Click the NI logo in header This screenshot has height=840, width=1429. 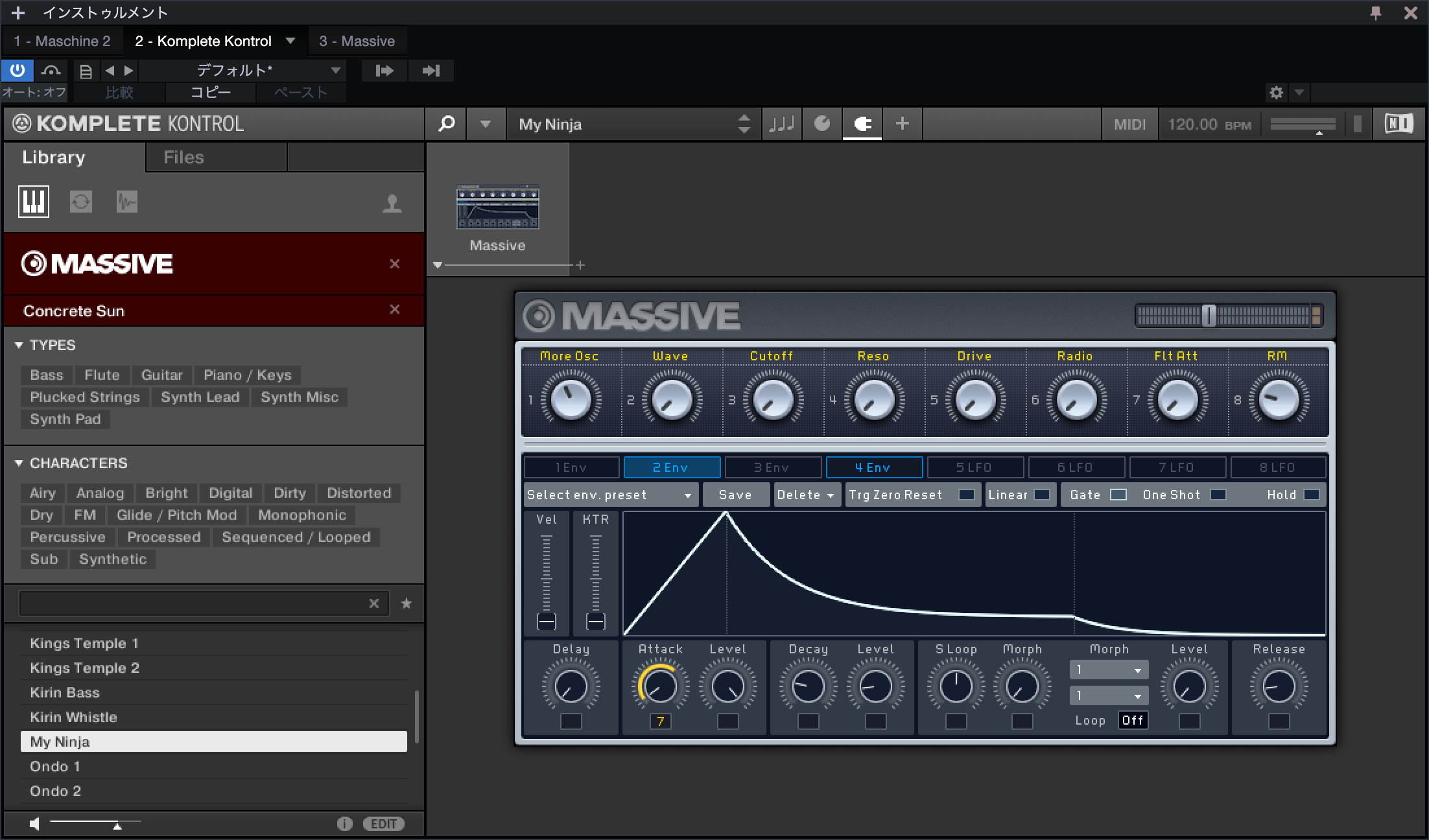coord(1399,124)
